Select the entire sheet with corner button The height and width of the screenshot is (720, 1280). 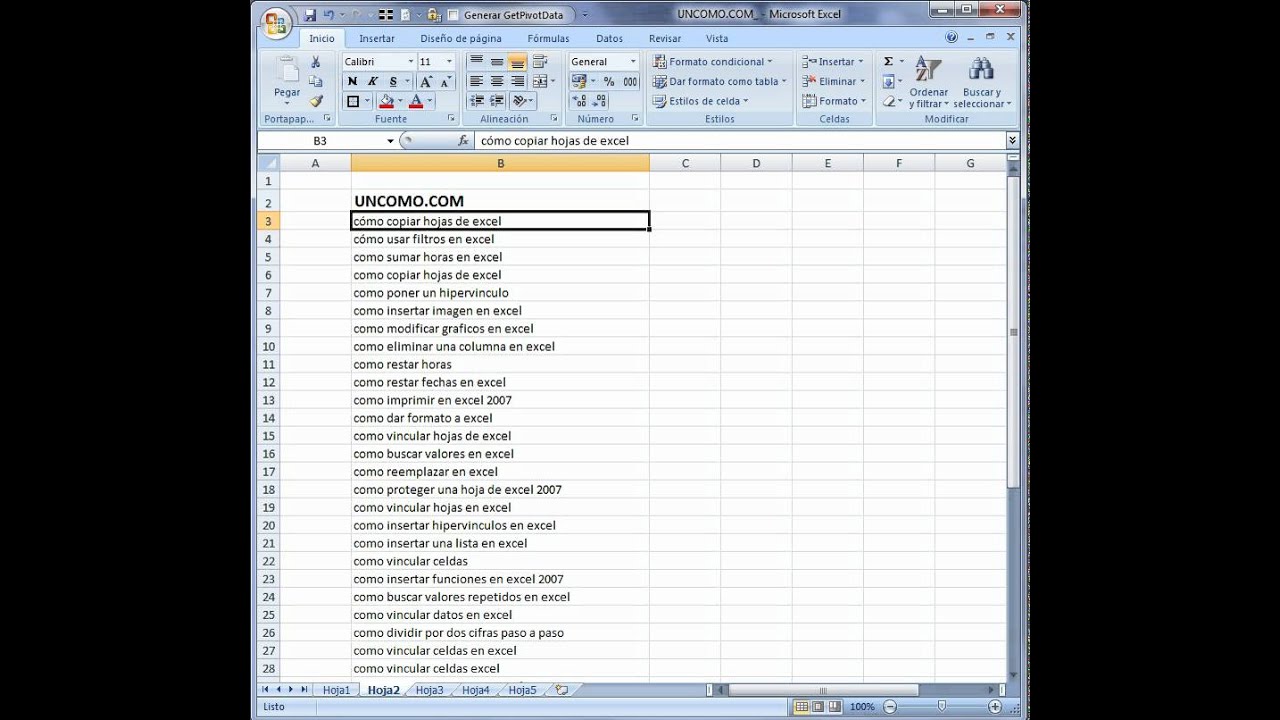[268, 163]
